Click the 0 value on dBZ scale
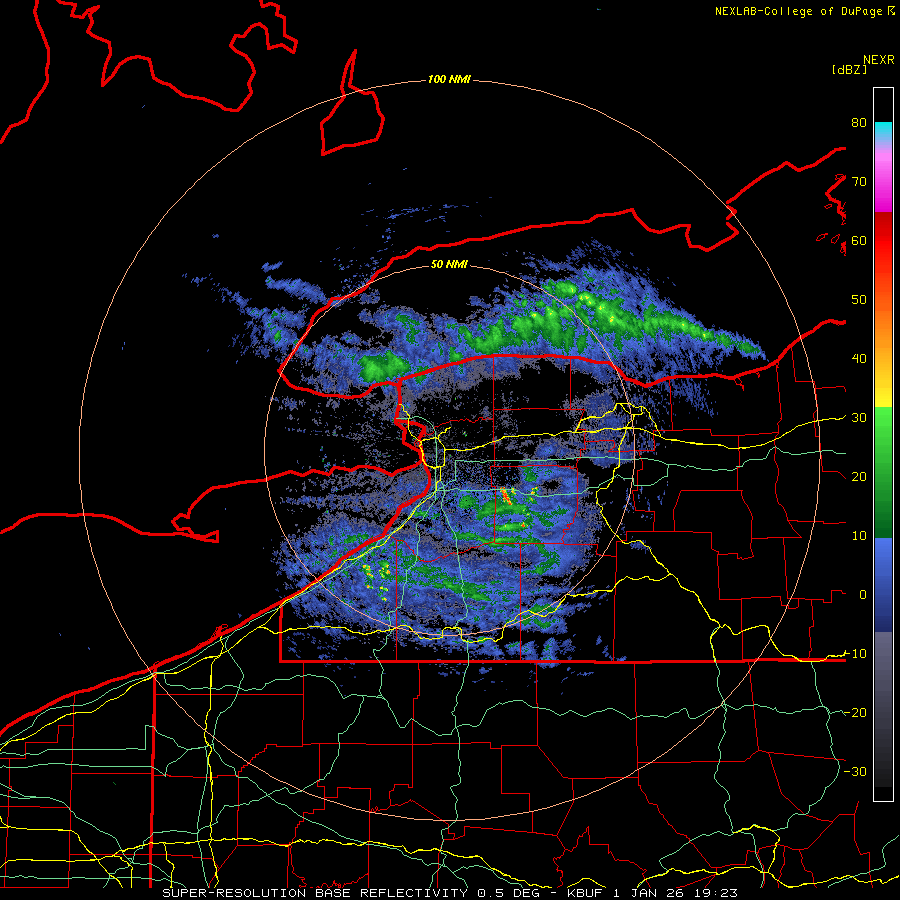900x900 pixels. (x=863, y=595)
